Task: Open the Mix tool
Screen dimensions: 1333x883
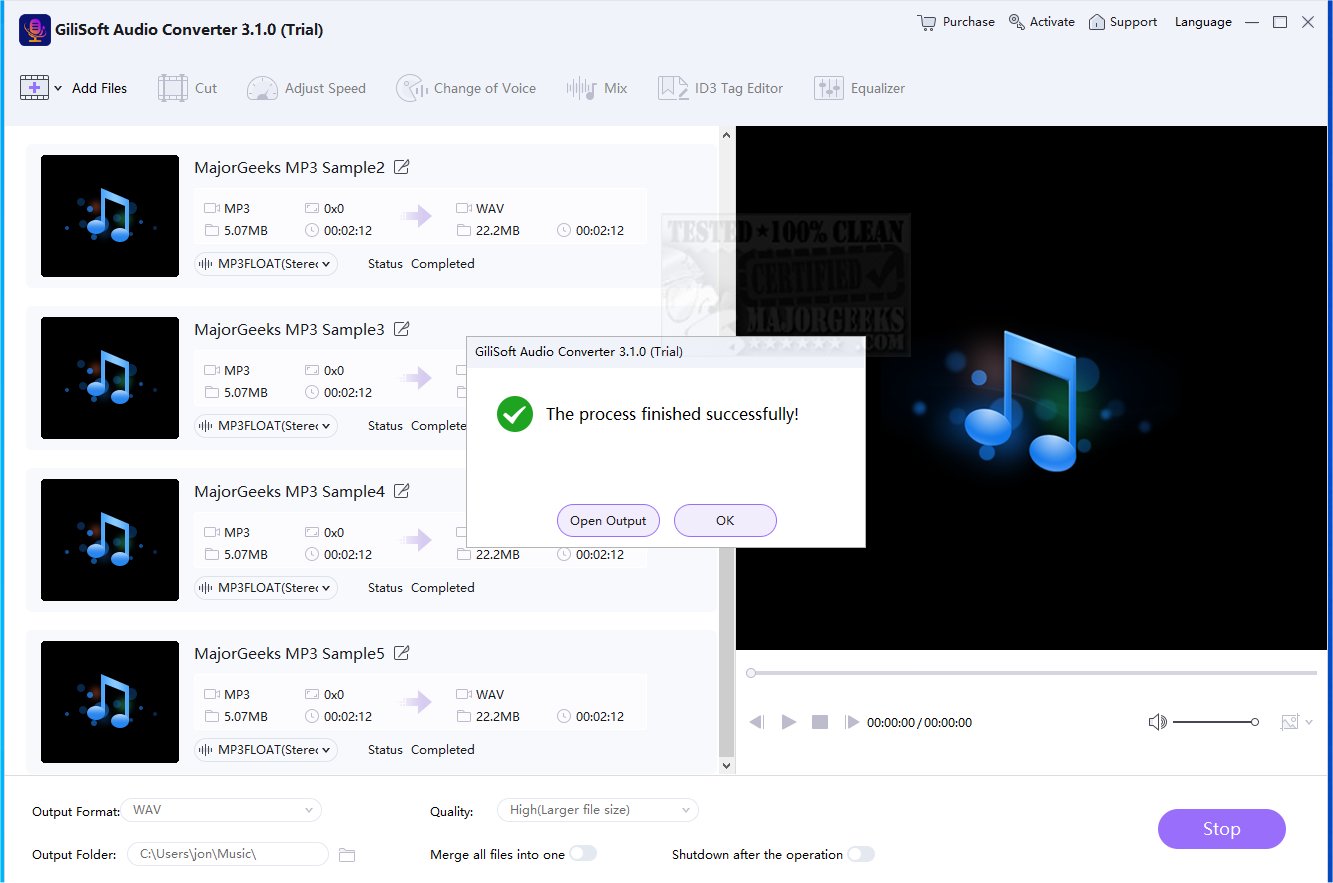Action: (597, 88)
